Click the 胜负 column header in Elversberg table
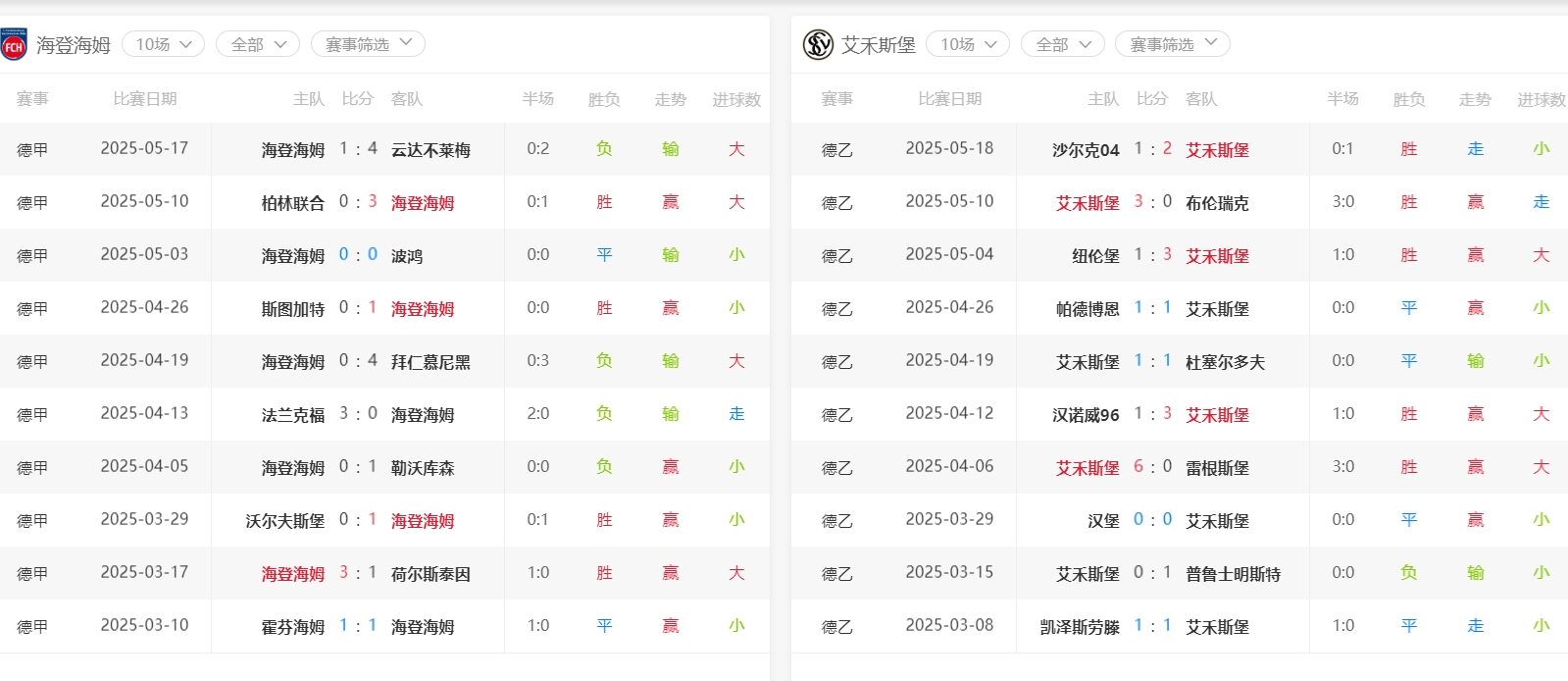This screenshot has height=681, width=1568. pyautogui.click(x=1408, y=99)
